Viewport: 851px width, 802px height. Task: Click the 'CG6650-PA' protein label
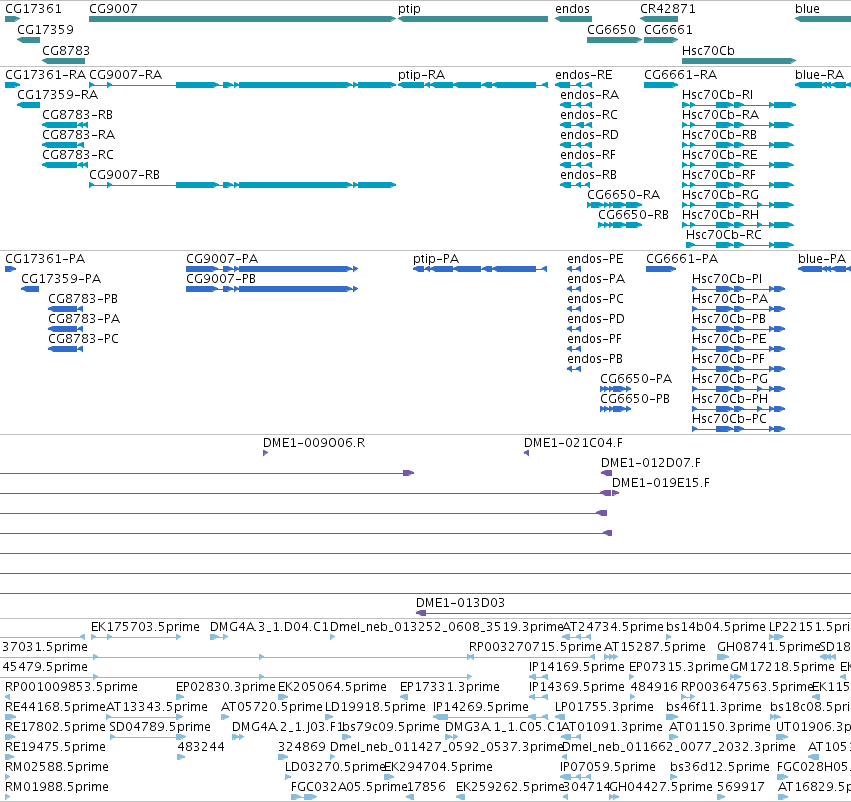coord(636,378)
